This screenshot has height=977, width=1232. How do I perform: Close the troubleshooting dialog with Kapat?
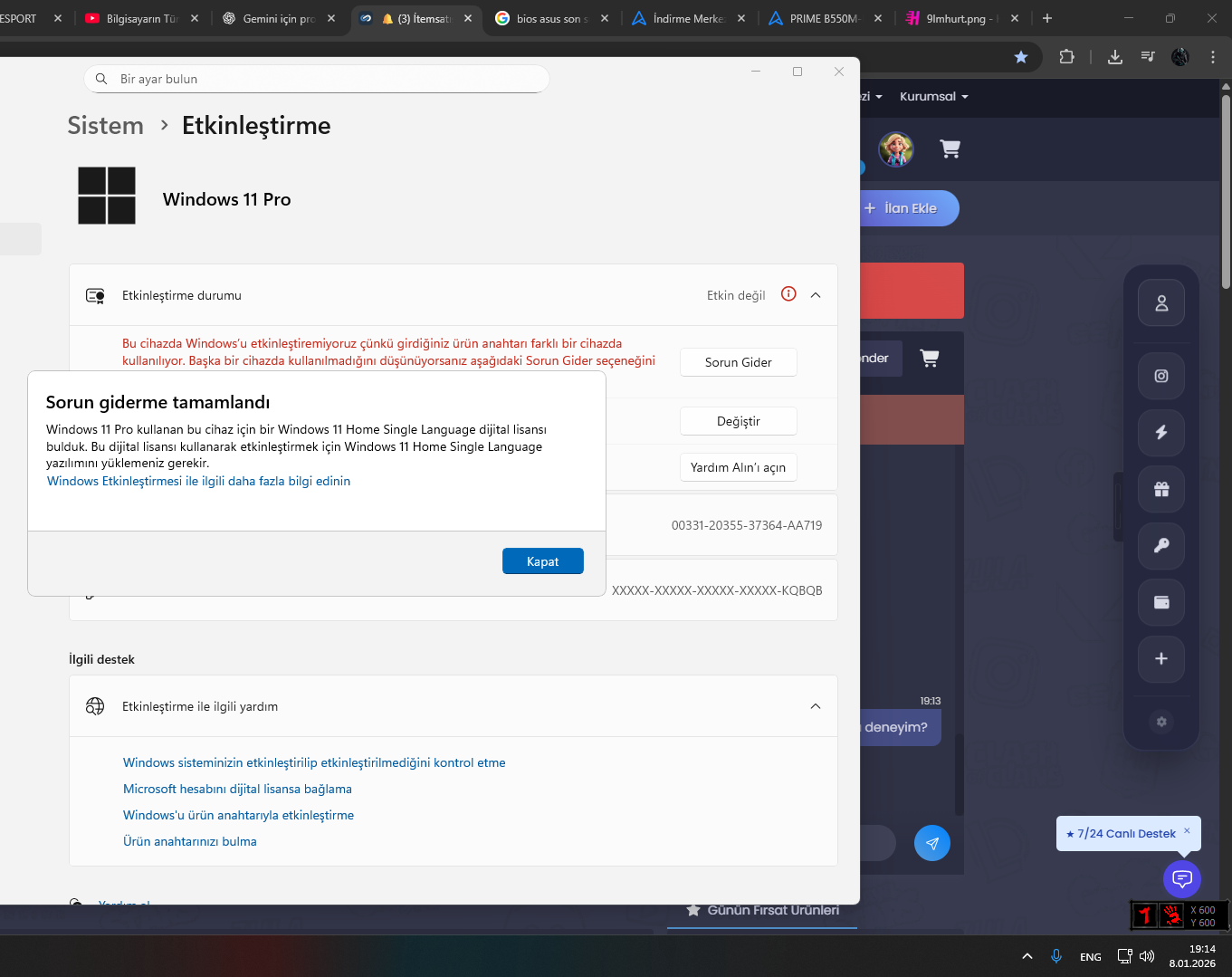click(x=543, y=561)
